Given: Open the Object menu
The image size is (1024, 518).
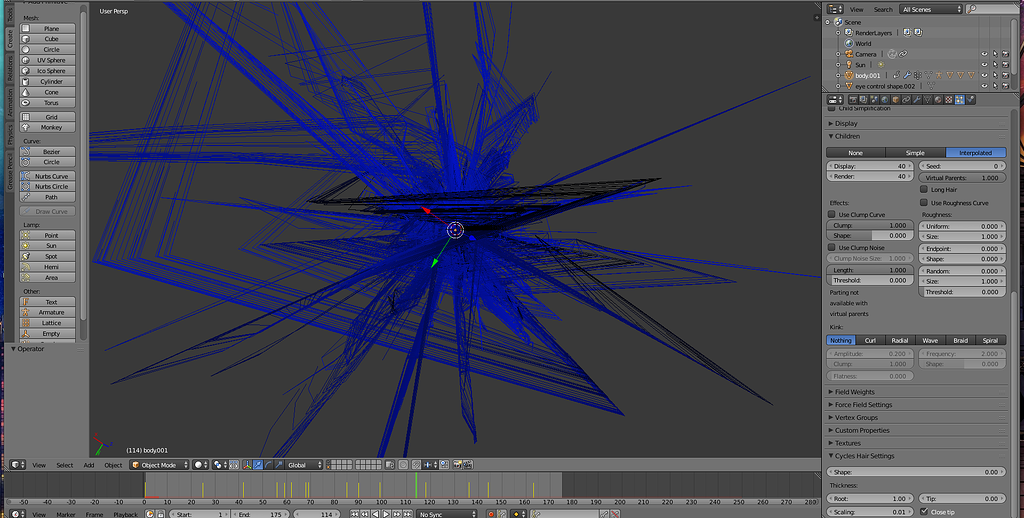Looking at the screenshot, I should (113, 465).
